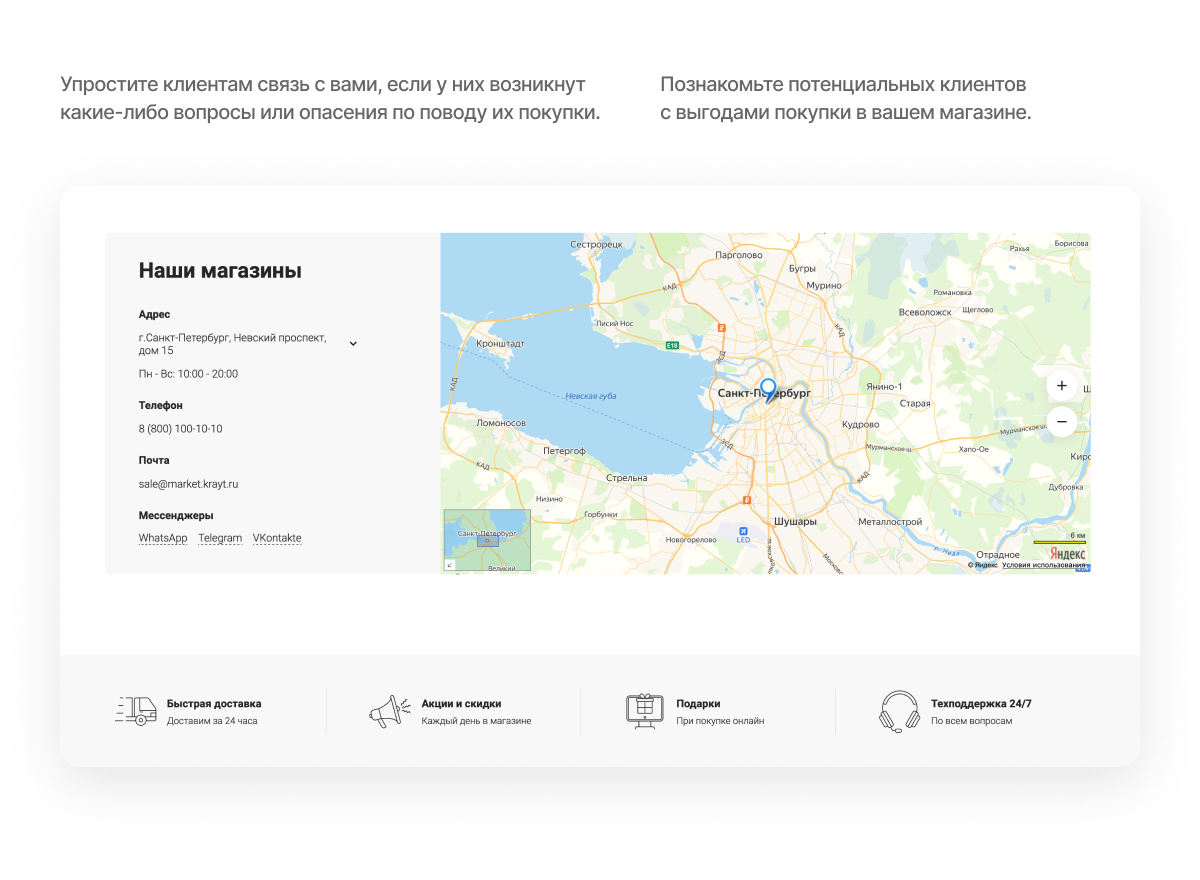Click 'Ломоносов' label on the map

click(501, 423)
